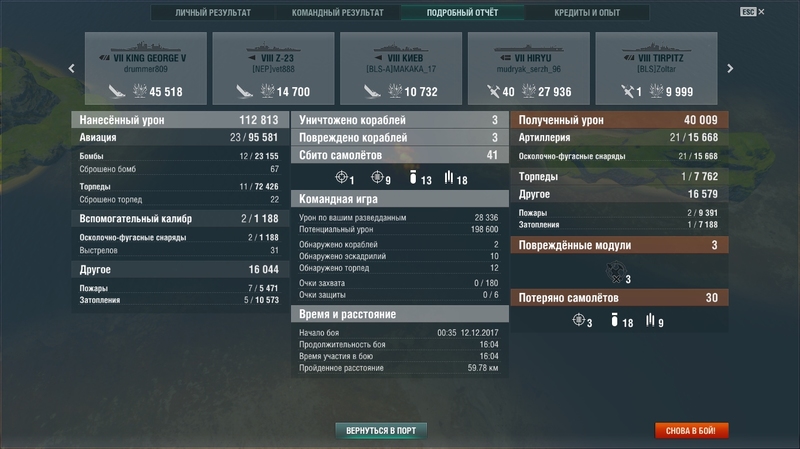Viewport: 800px width, 449px height.
Task: Click the sunk ship icon on King George V
Action: pos(117,92)
